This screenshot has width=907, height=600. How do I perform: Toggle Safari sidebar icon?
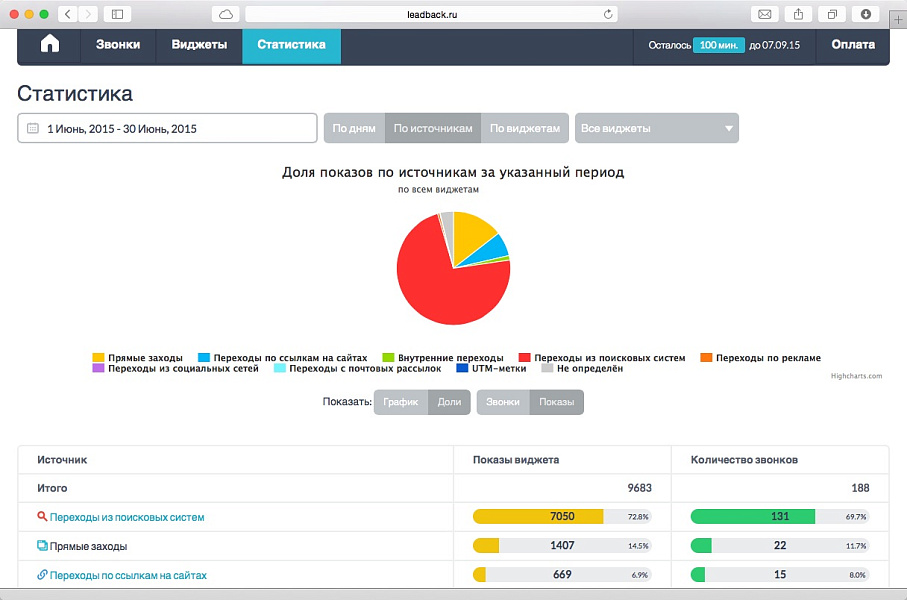click(117, 14)
